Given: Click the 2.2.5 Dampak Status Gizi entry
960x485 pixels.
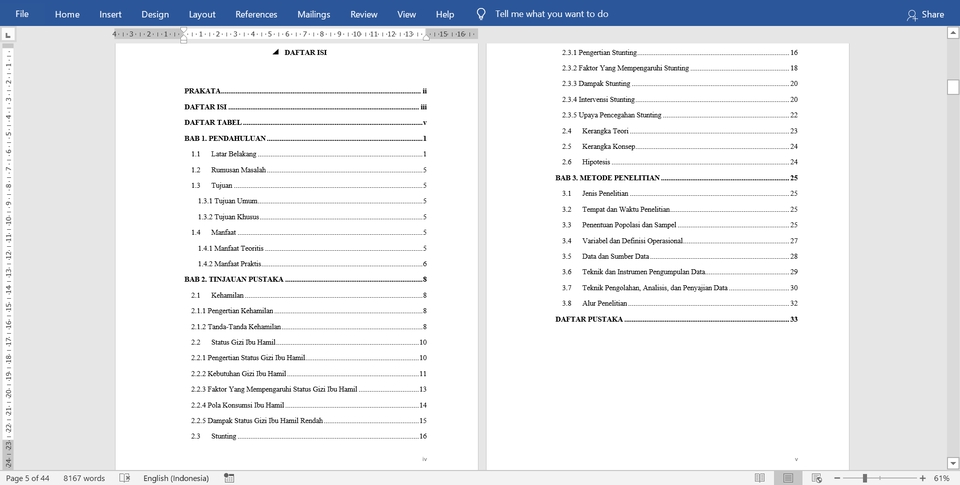Looking at the screenshot, I should point(309,421).
